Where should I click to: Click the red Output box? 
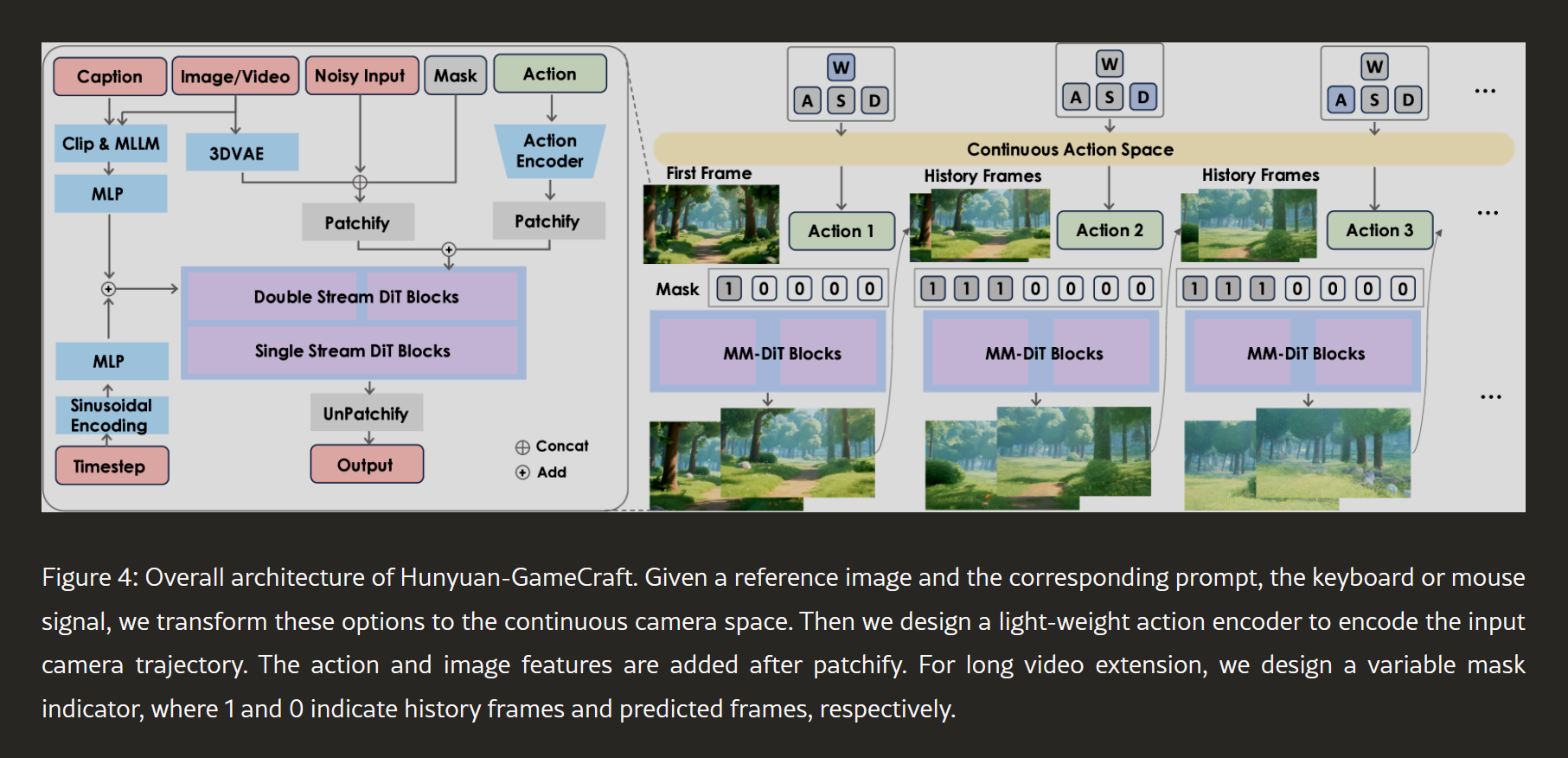pos(367,465)
